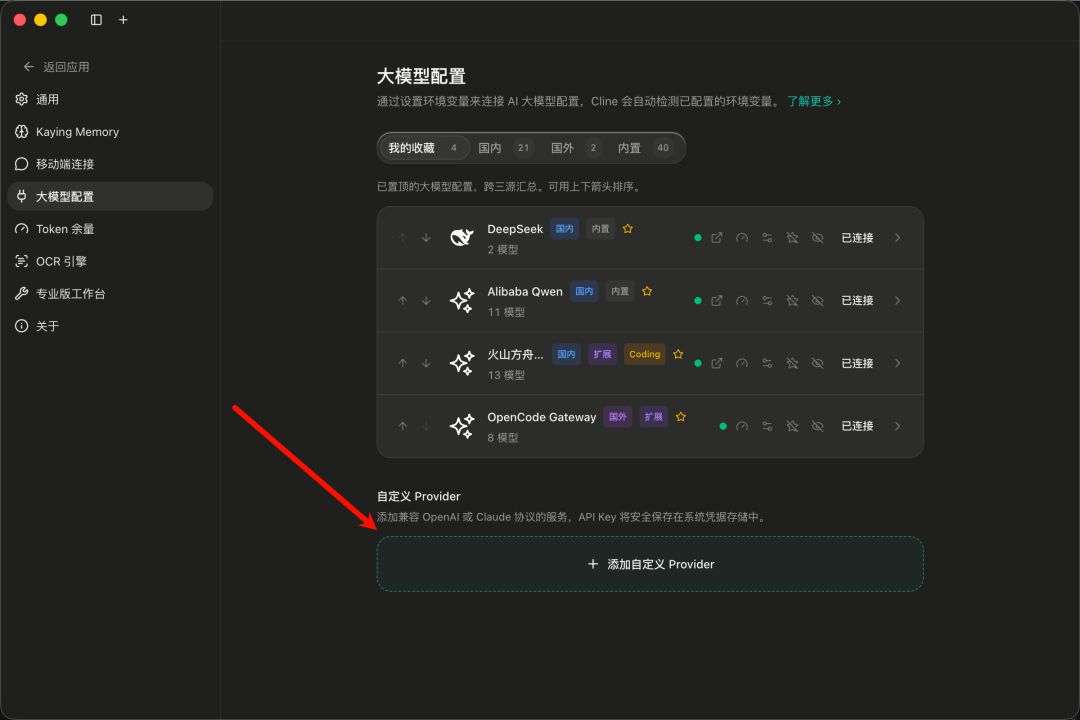
Task: Switch to the 内置 tab
Action: click(x=643, y=148)
